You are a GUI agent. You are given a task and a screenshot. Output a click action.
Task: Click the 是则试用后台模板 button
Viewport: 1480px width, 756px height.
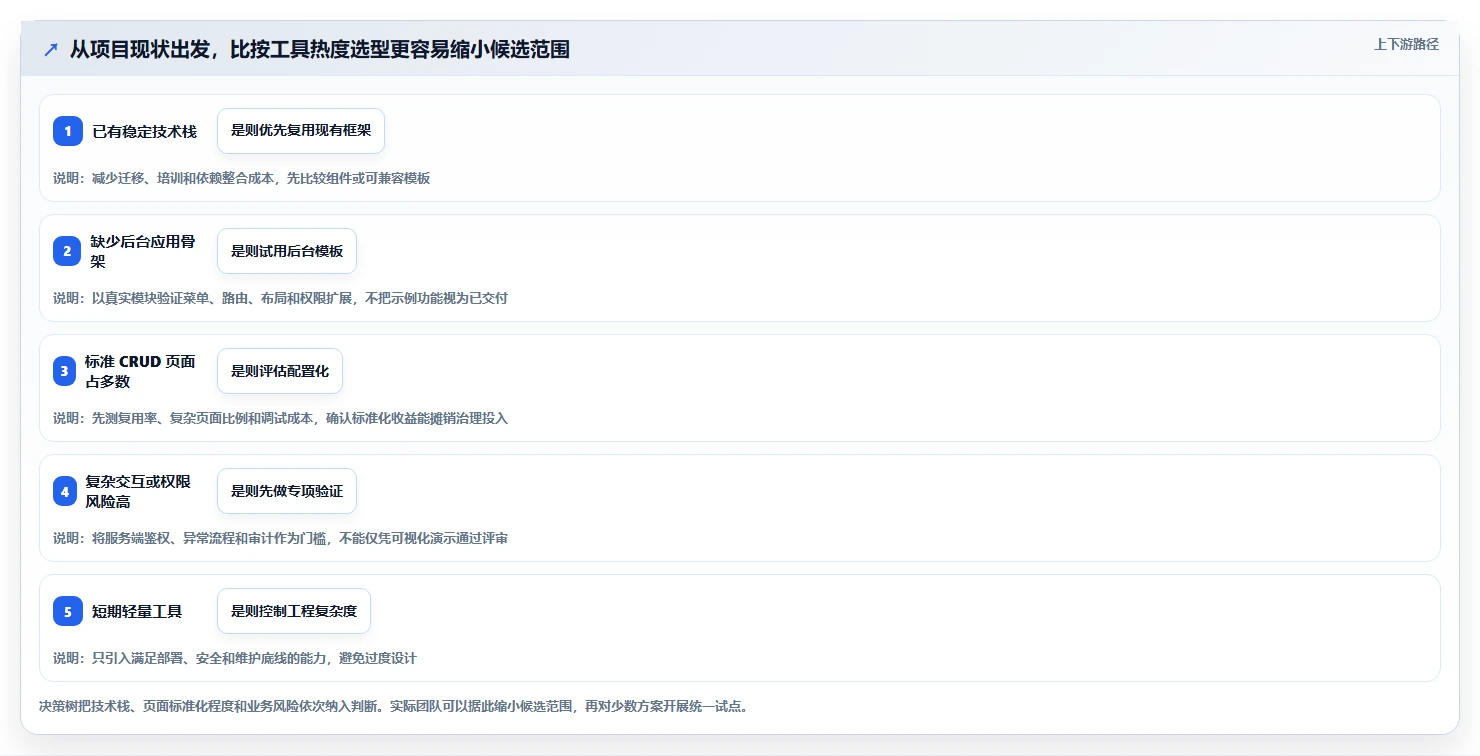(x=287, y=251)
